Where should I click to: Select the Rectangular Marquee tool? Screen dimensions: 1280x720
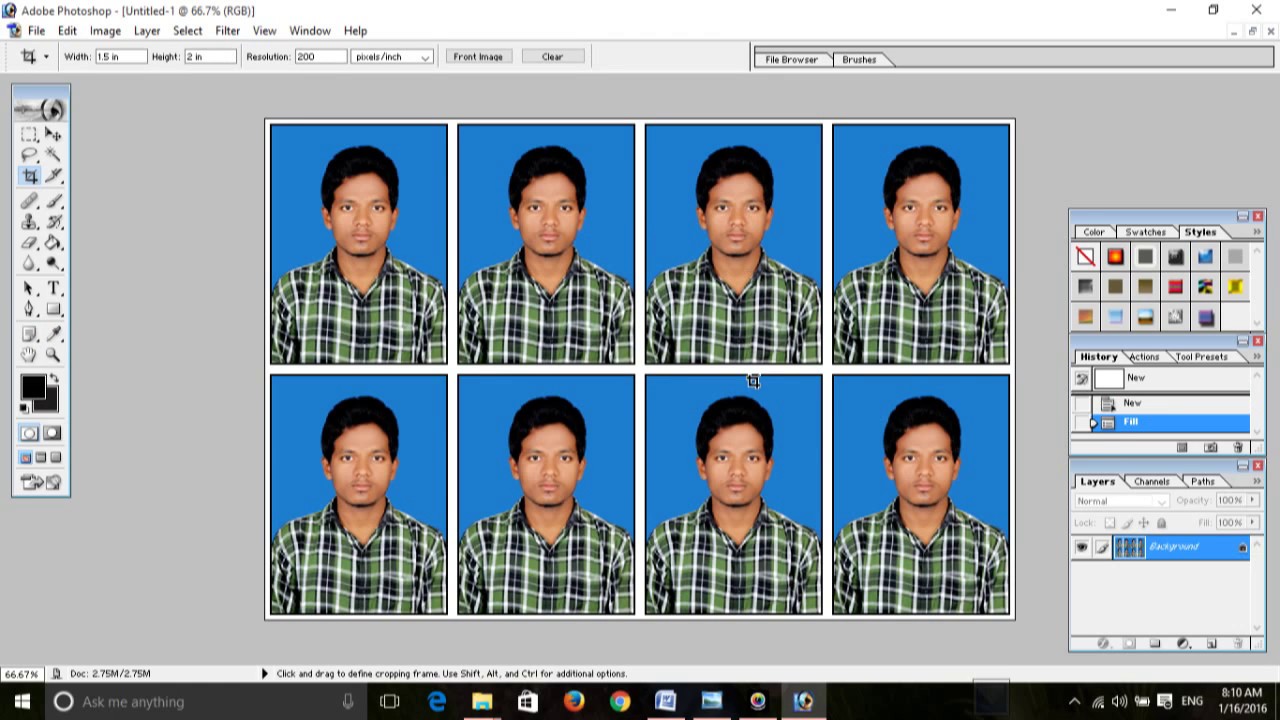coord(29,134)
